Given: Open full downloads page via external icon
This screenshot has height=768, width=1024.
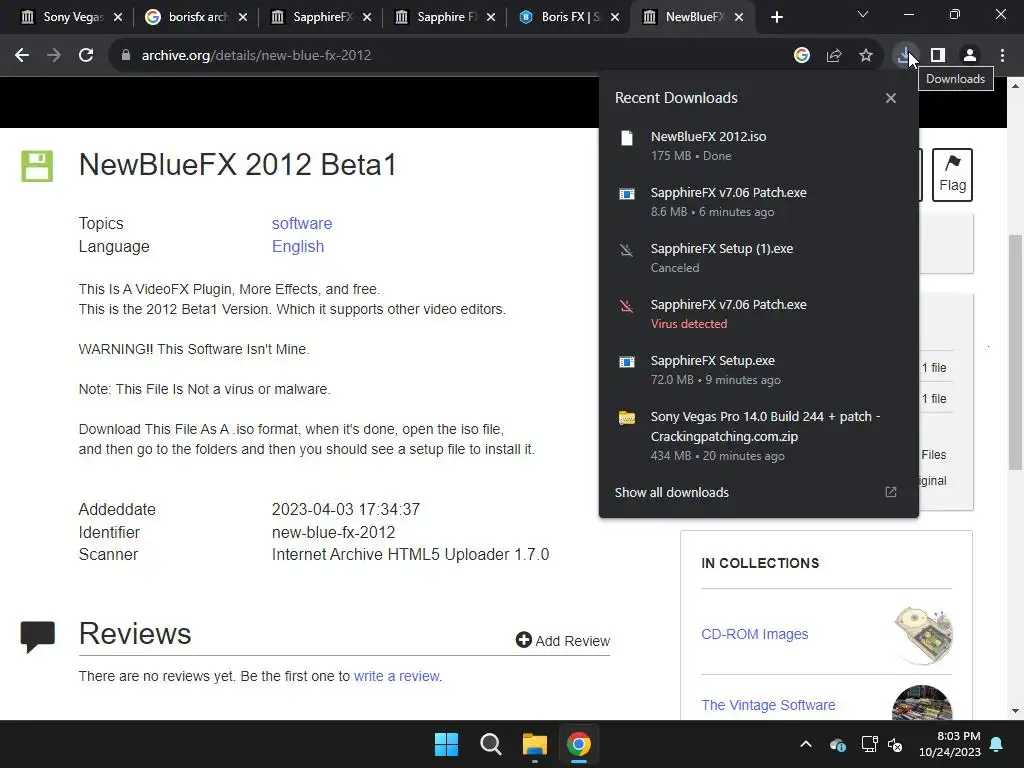Looking at the screenshot, I should (x=891, y=492).
